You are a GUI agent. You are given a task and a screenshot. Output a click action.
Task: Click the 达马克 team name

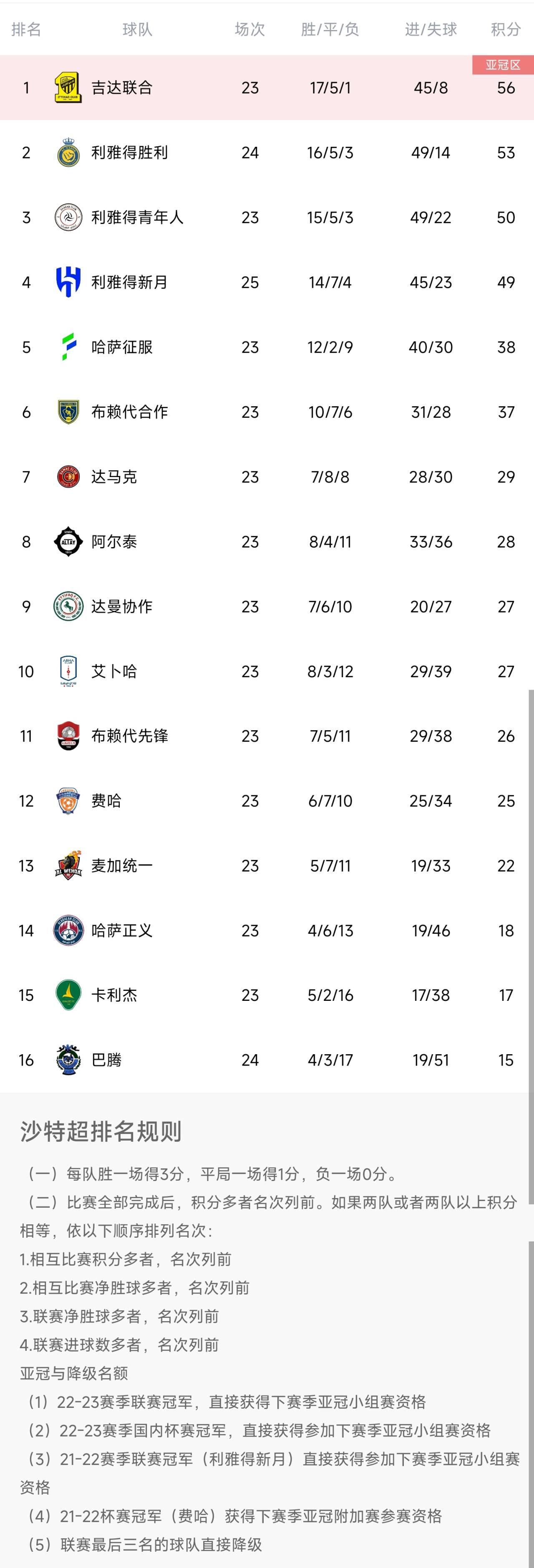pyautogui.click(x=114, y=477)
